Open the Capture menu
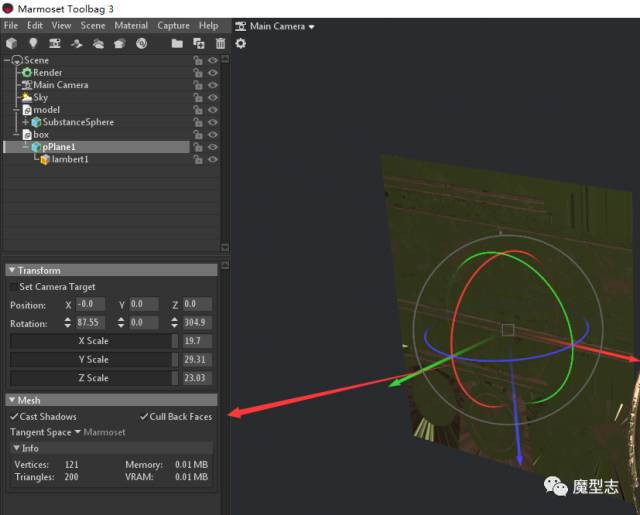The height and width of the screenshot is (515, 640). tap(173, 25)
